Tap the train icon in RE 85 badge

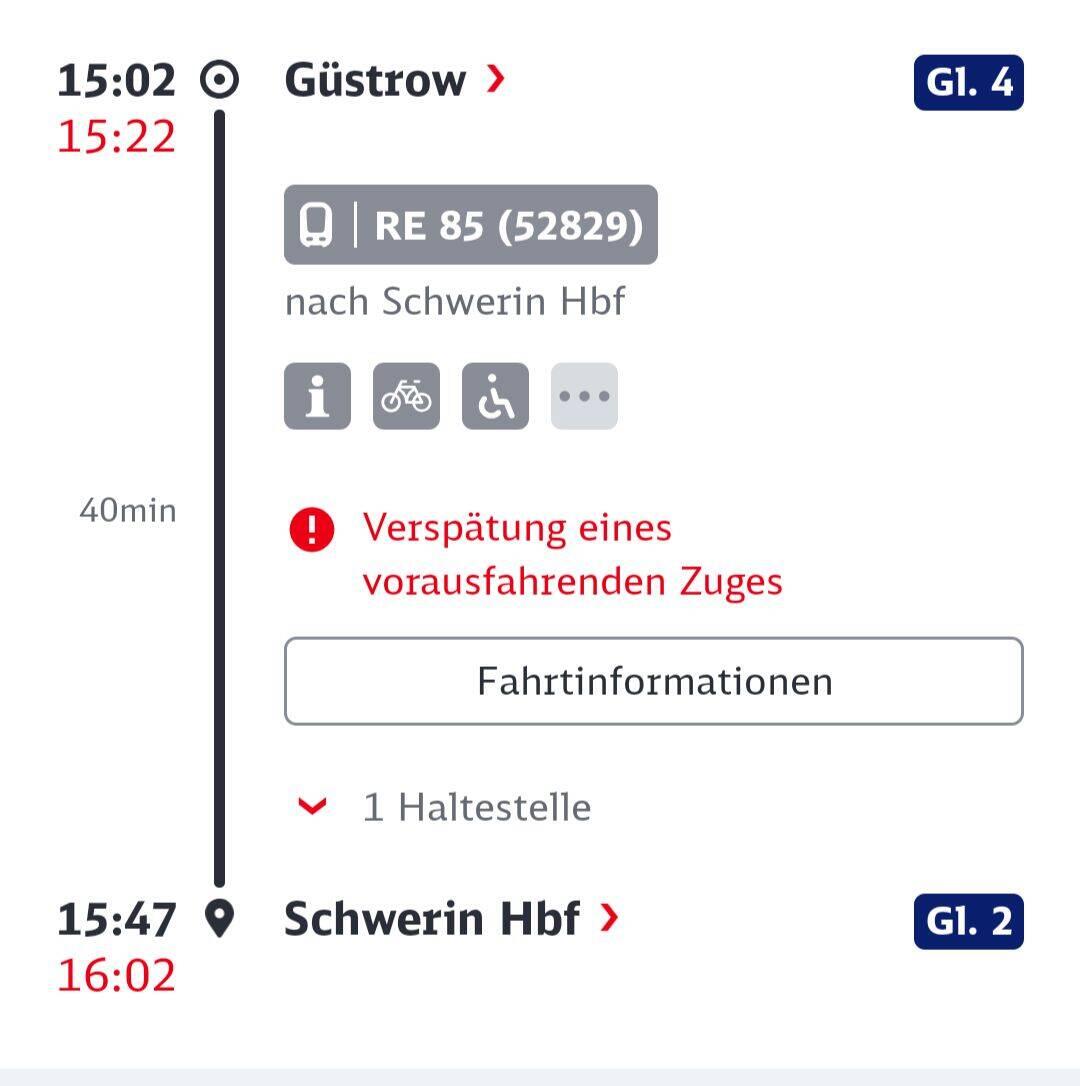pos(316,225)
